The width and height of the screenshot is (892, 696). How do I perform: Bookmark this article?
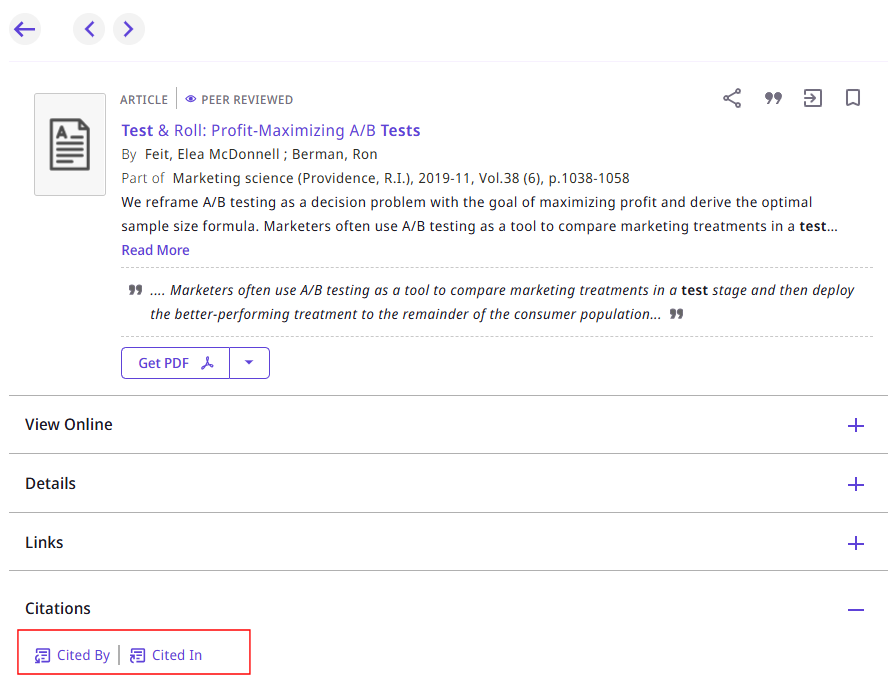coord(853,98)
